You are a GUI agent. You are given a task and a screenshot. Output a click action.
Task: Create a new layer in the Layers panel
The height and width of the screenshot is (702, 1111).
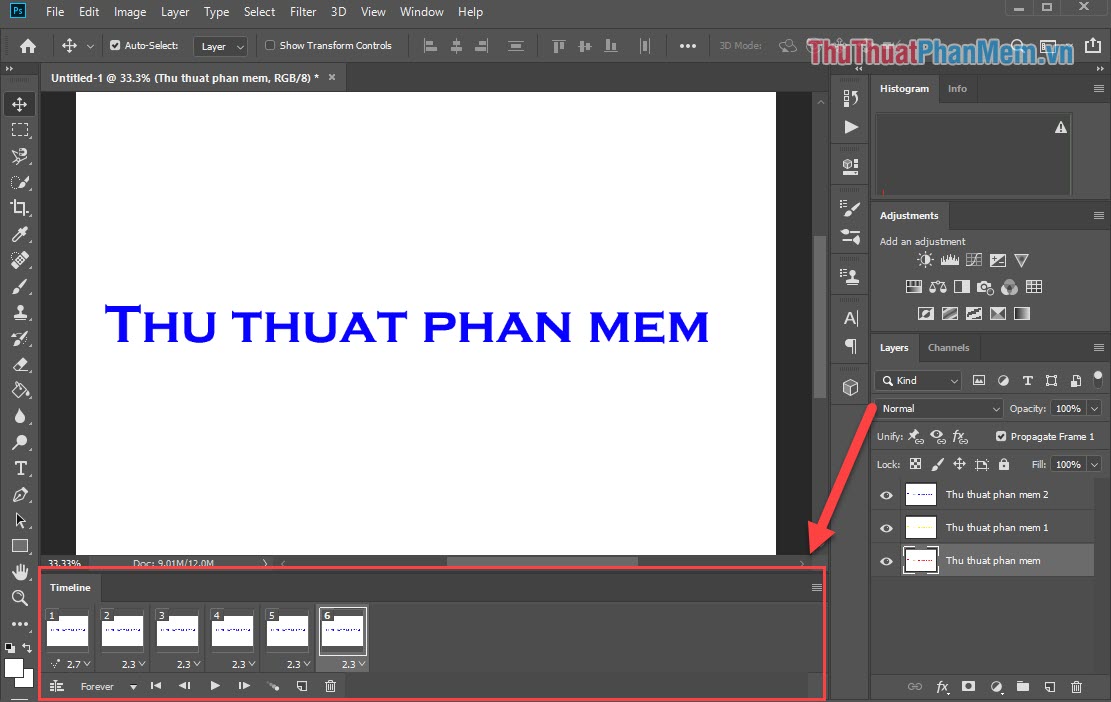pyautogui.click(x=1050, y=687)
